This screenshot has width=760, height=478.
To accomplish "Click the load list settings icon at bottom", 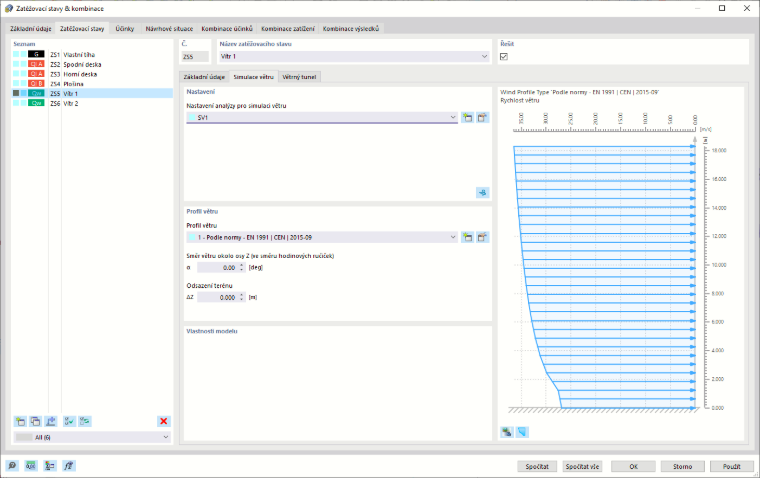I will tap(49, 466).
